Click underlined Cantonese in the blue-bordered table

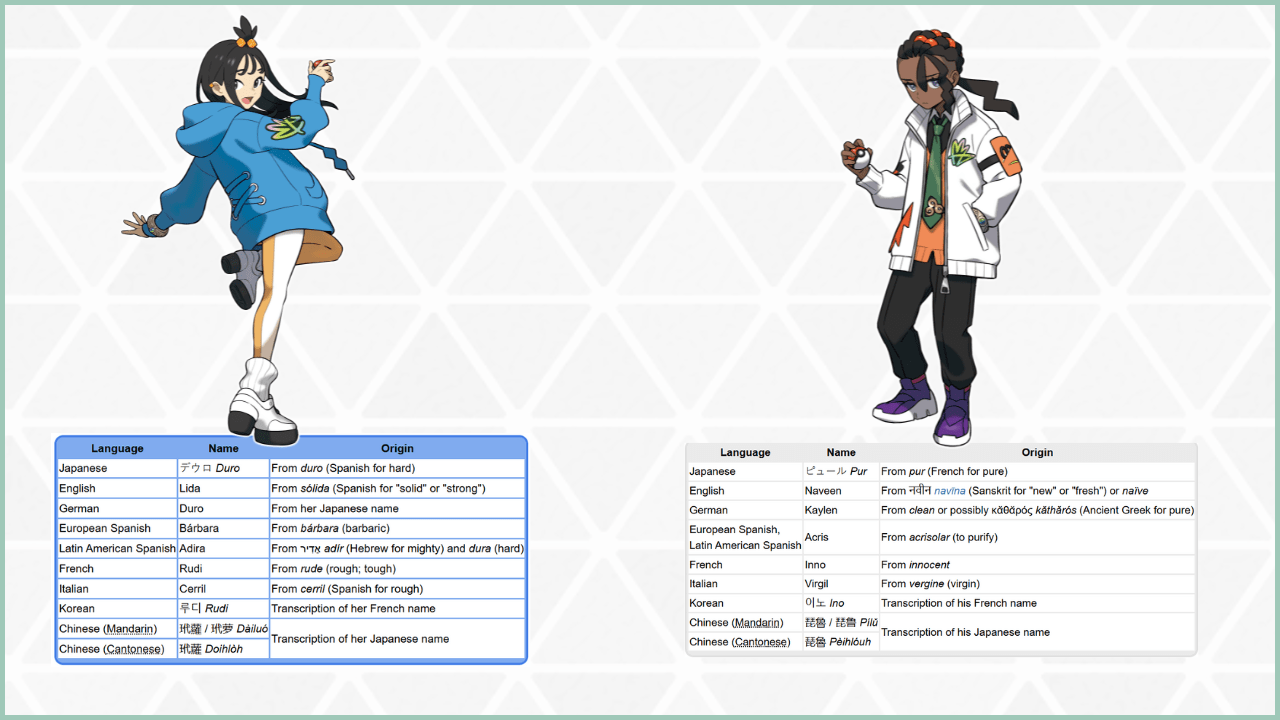pyautogui.click(x=133, y=649)
